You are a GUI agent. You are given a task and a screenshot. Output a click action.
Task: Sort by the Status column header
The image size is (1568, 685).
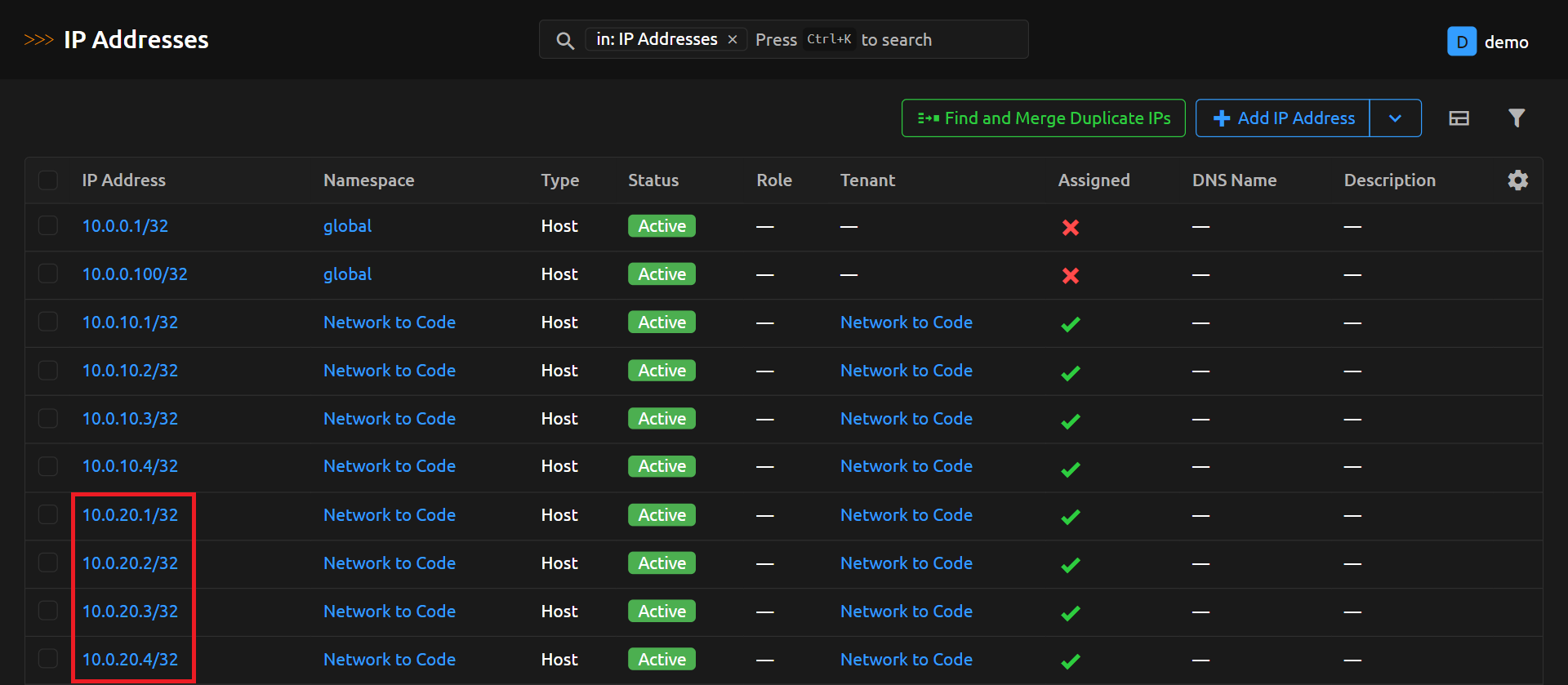click(653, 180)
